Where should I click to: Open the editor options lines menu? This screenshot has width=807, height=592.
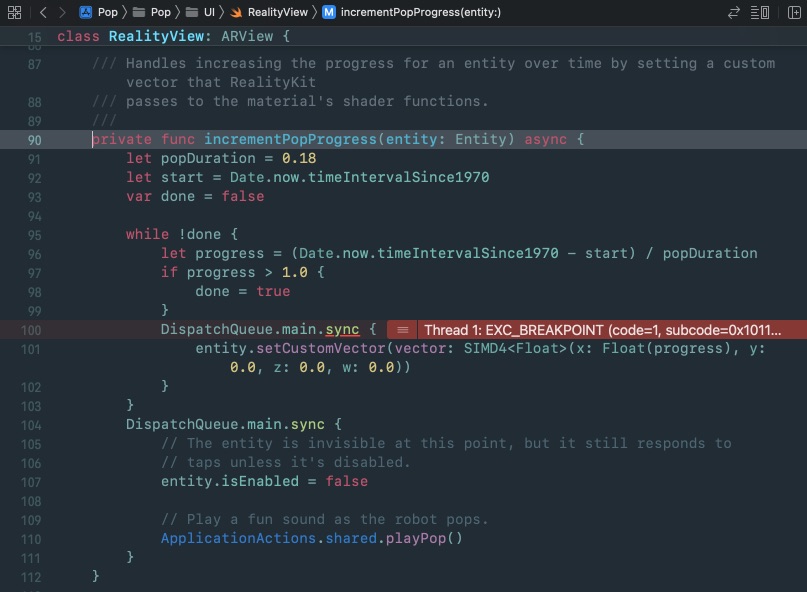point(762,12)
